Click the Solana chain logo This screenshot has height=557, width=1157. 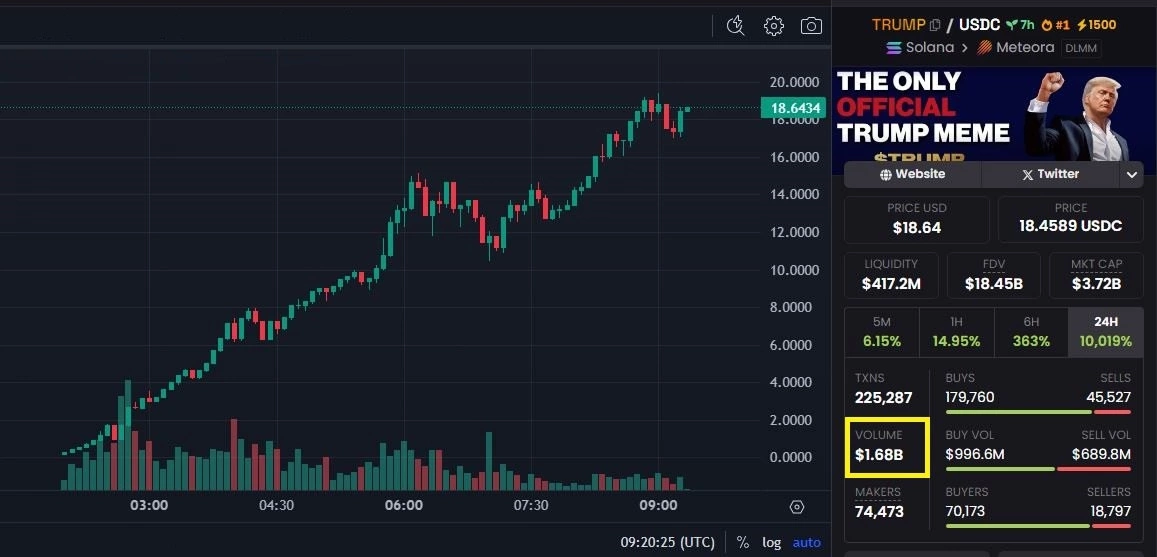tap(894, 48)
